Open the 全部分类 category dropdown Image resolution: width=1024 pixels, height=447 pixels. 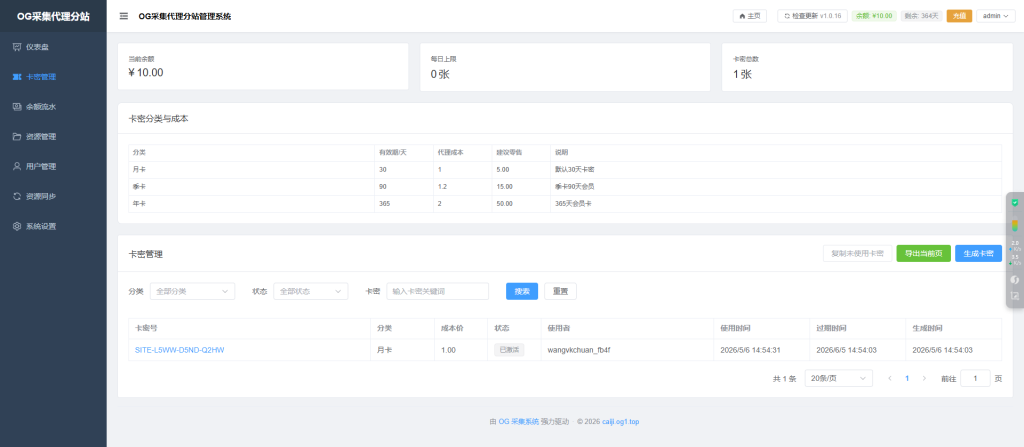pyautogui.click(x=192, y=291)
